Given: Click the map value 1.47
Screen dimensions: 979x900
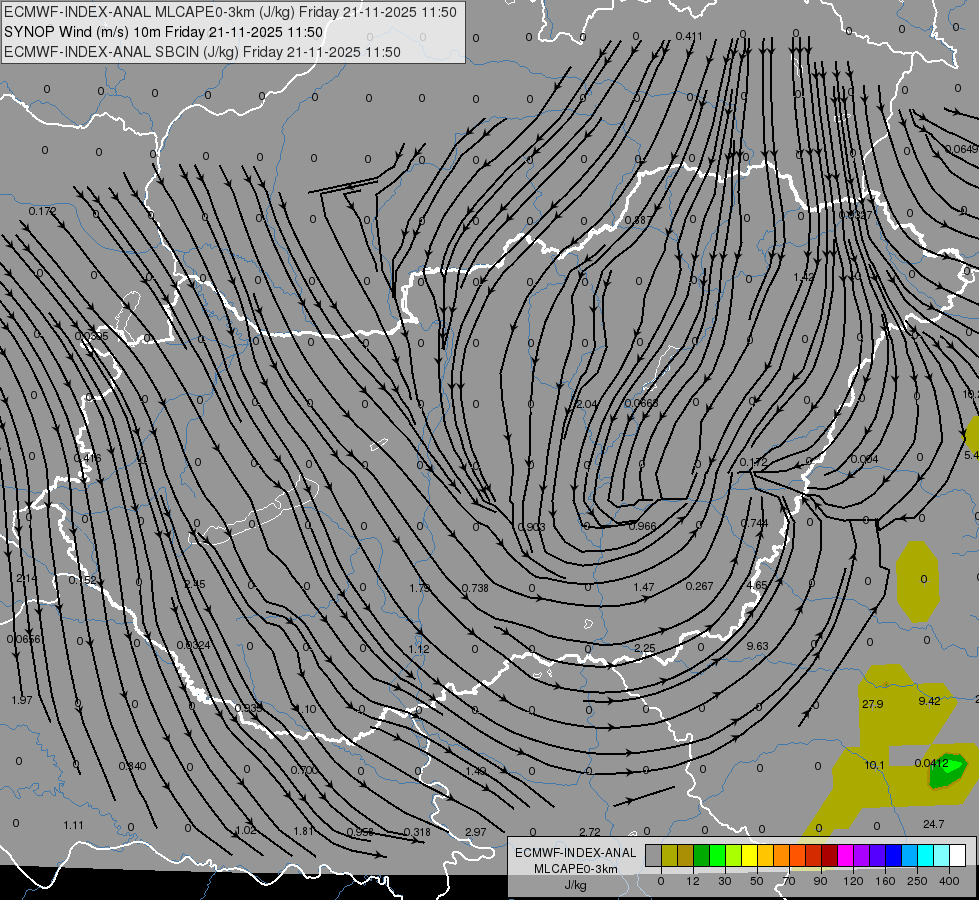Looking at the screenshot, I should coord(644,587).
